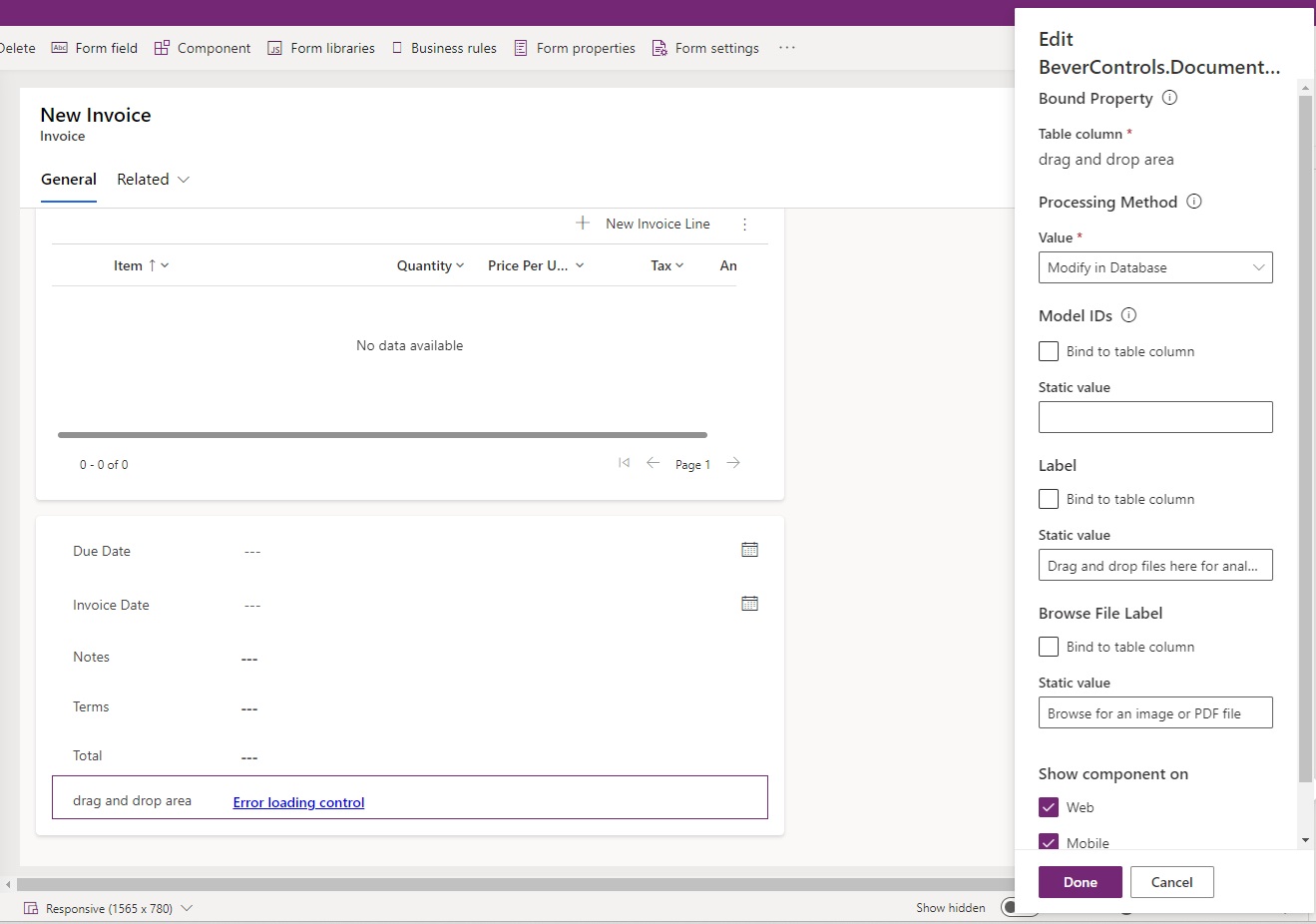Screen dimensions: 1316x924
Task: Click the canvas bottom horizontal scrollbar
Action: [515, 884]
